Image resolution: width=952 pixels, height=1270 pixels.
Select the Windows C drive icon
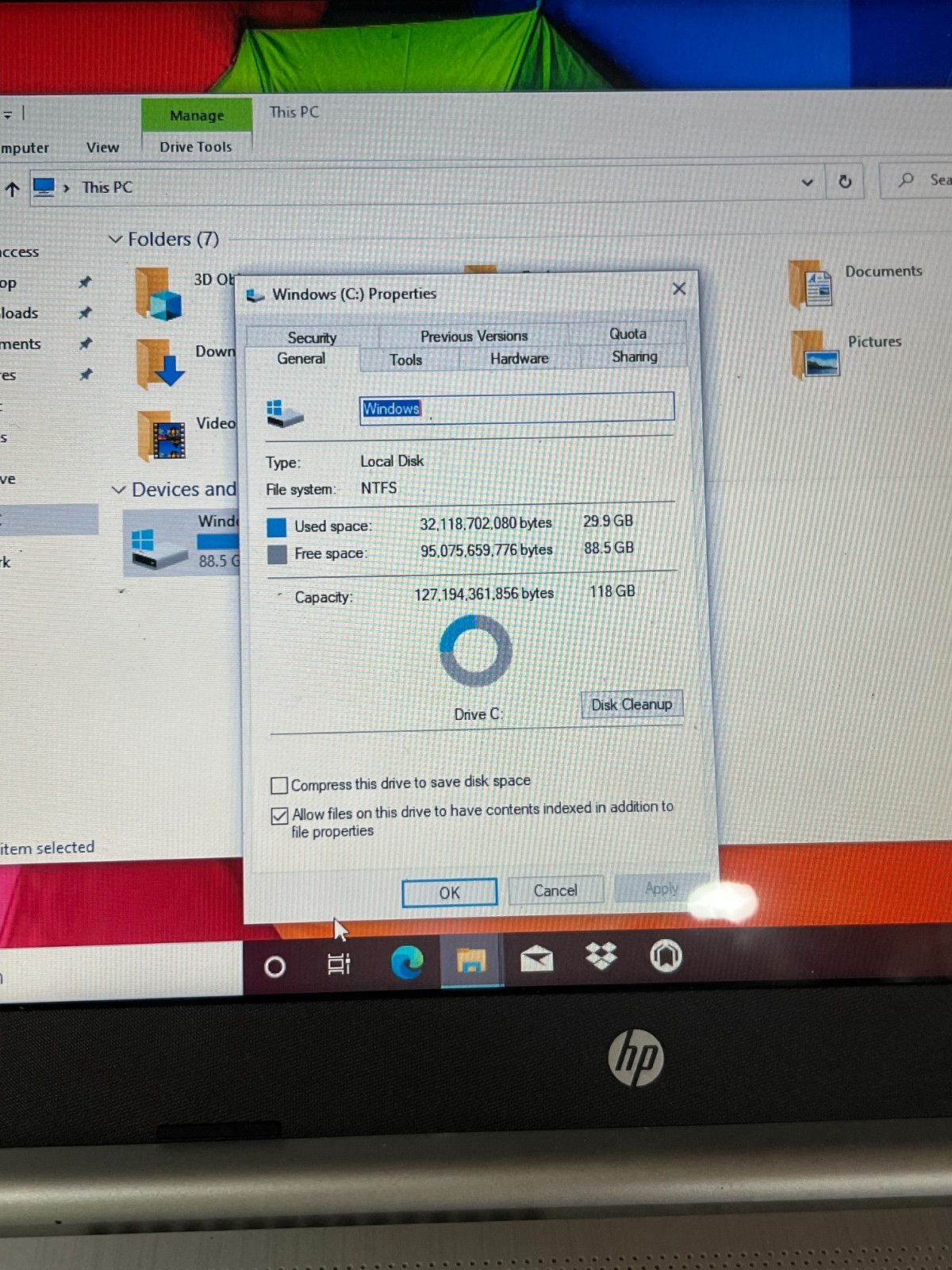tap(158, 549)
